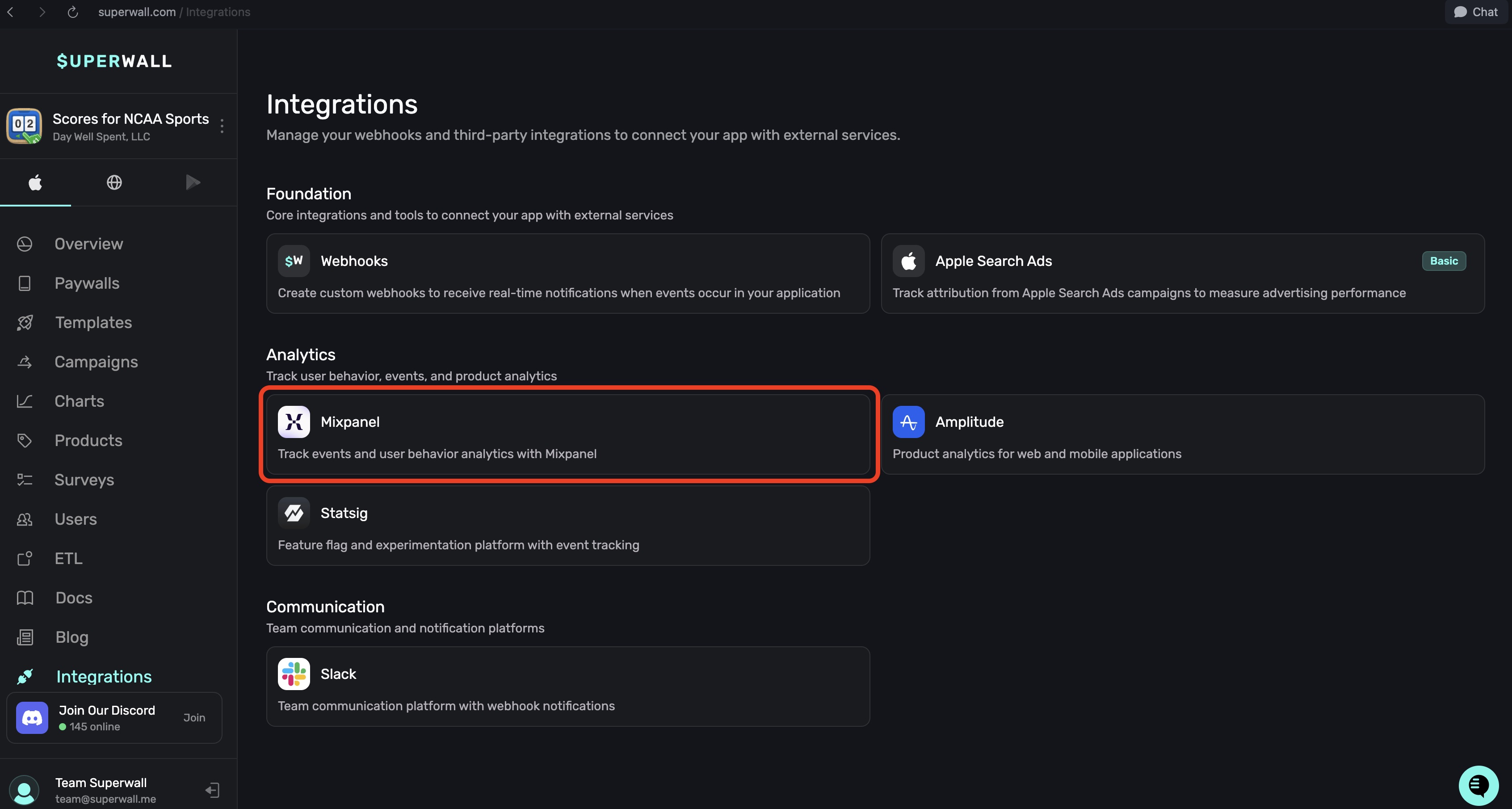Switch to the Google Play platform tab
This screenshot has width=1512, height=809.
click(193, 182)
